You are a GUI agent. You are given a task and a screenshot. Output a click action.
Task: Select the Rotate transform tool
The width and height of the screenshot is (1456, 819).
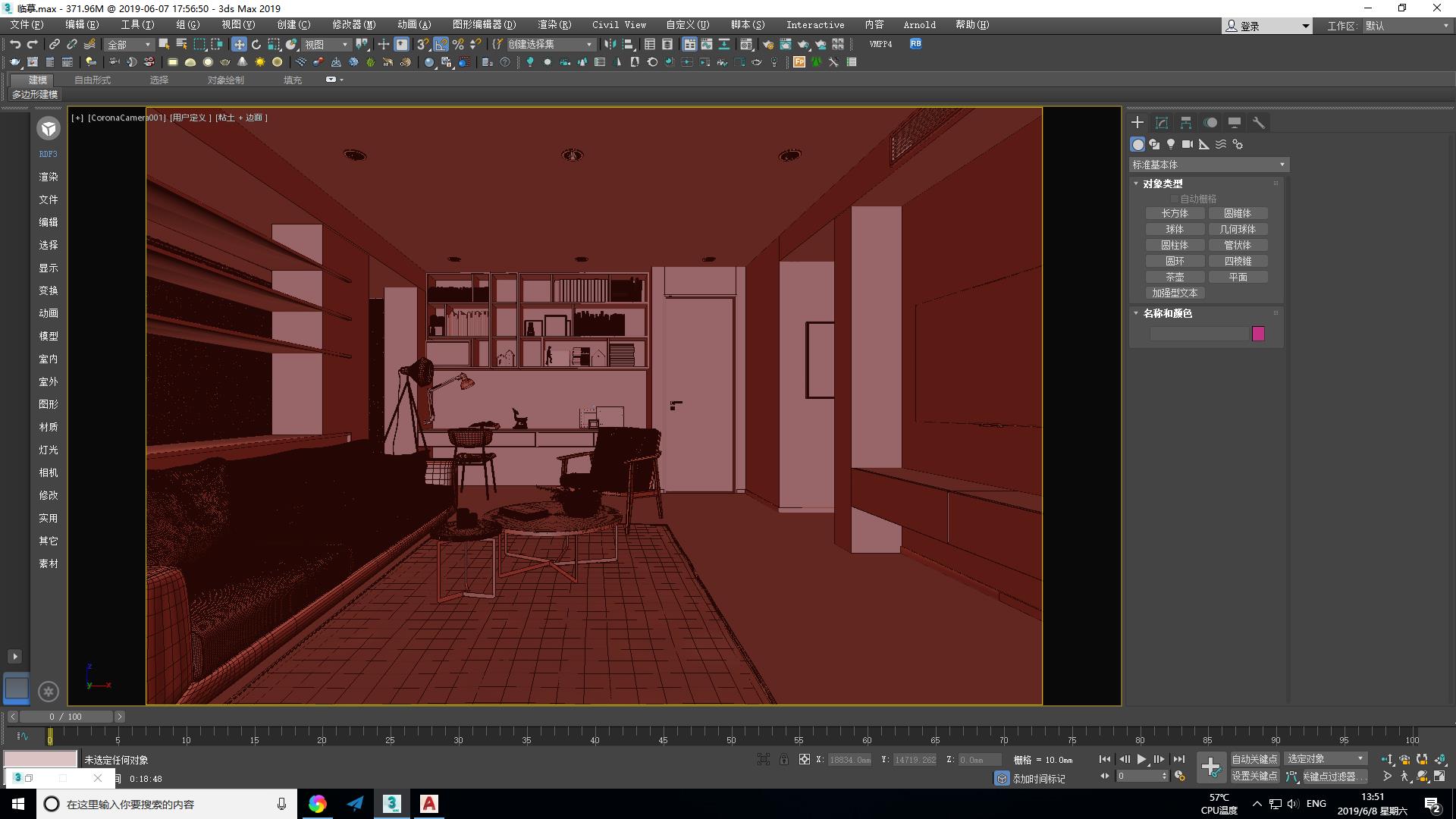click(256, 45)
